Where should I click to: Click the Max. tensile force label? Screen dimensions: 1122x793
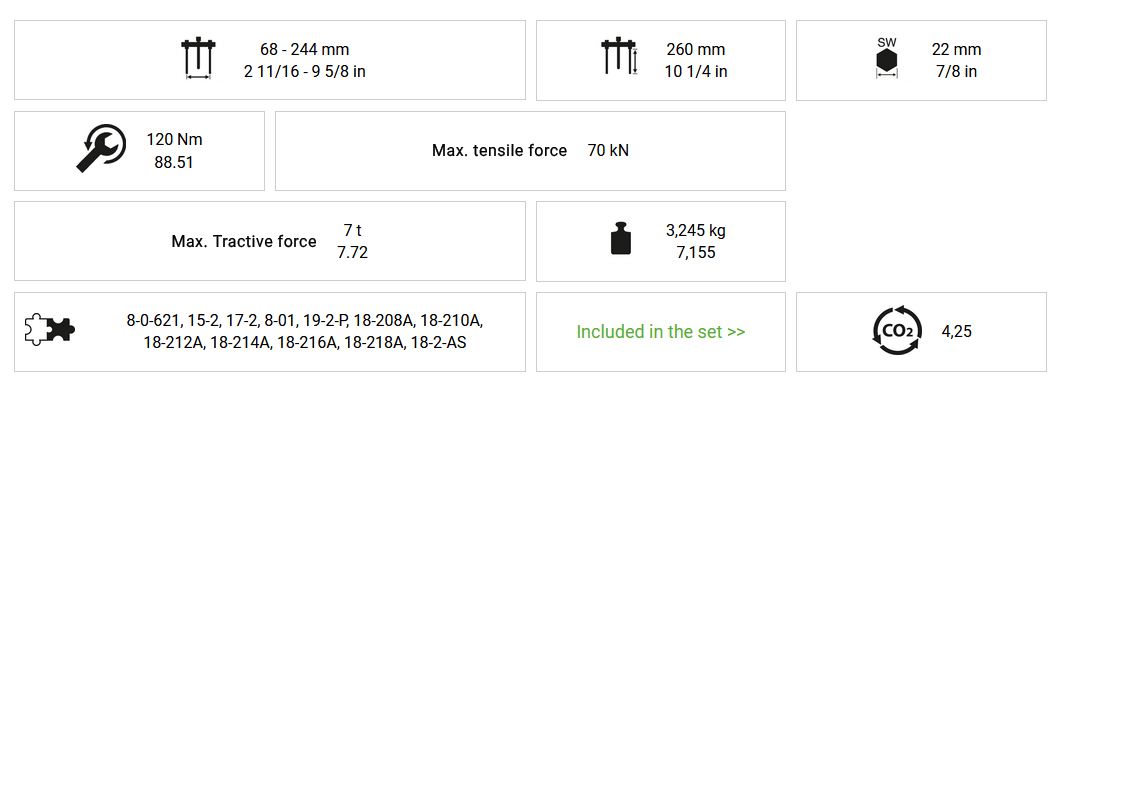[499, 151]
